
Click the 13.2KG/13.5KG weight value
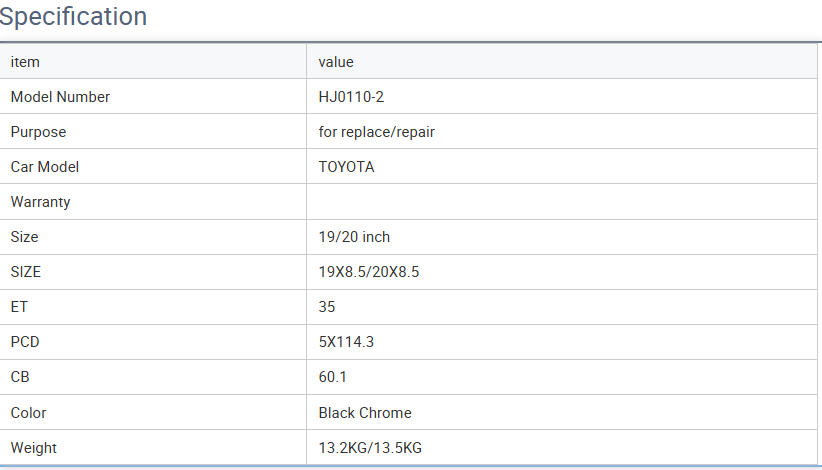(x=370, y=447)
